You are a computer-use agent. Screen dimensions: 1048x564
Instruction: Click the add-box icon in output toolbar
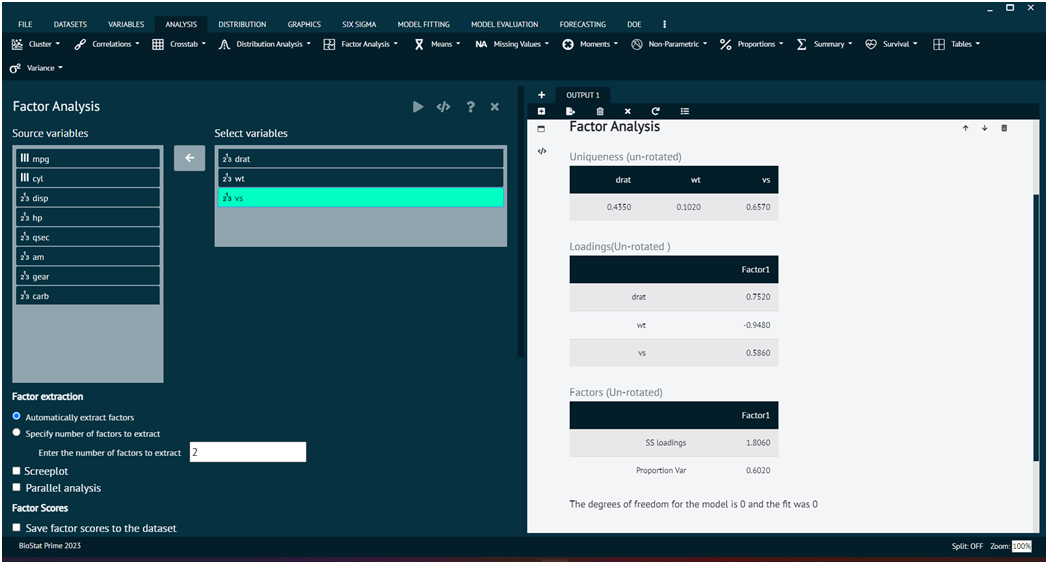tap(541, 112)
